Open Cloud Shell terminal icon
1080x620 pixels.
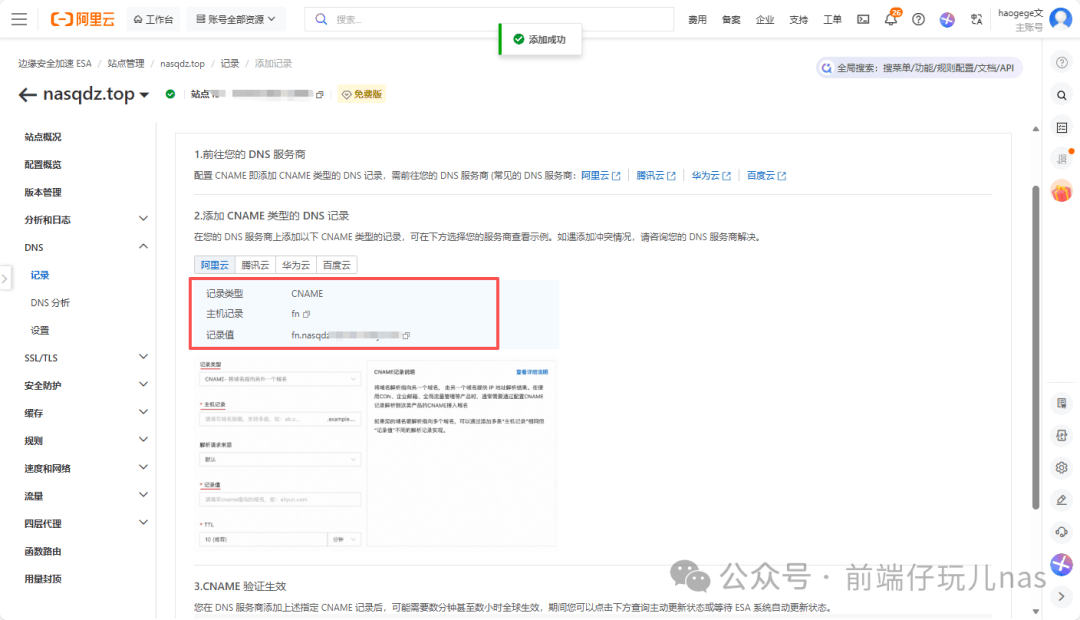pos(863,19)
